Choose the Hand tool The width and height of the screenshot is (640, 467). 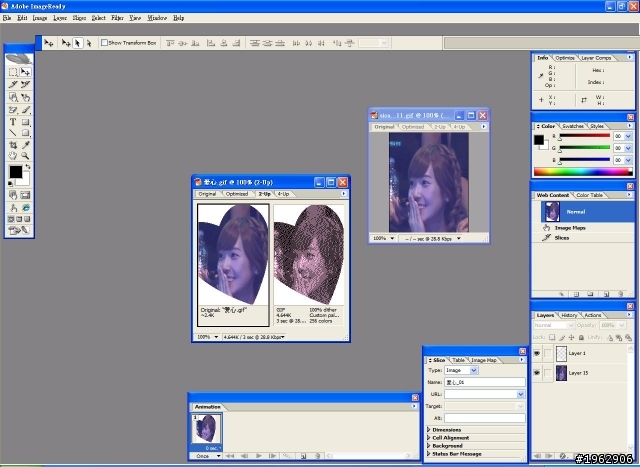12,156
